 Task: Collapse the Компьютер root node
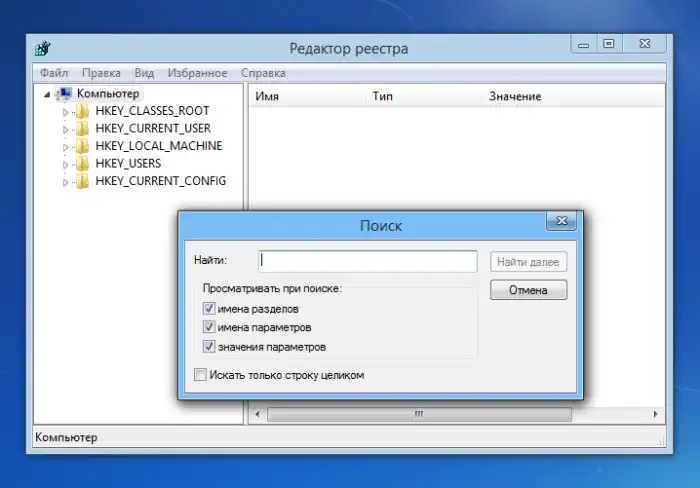[x=47, y=93]
